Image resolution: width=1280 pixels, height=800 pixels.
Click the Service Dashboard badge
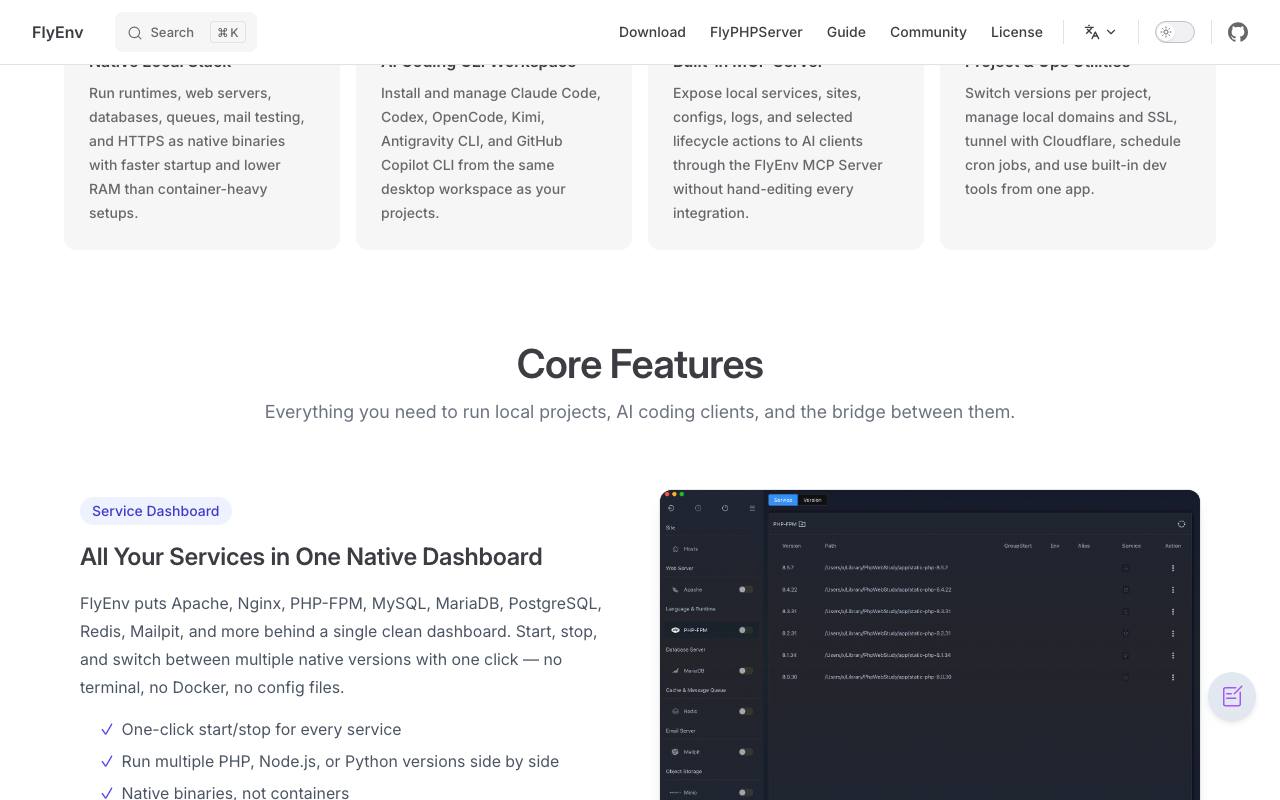(x=156, y=511)
